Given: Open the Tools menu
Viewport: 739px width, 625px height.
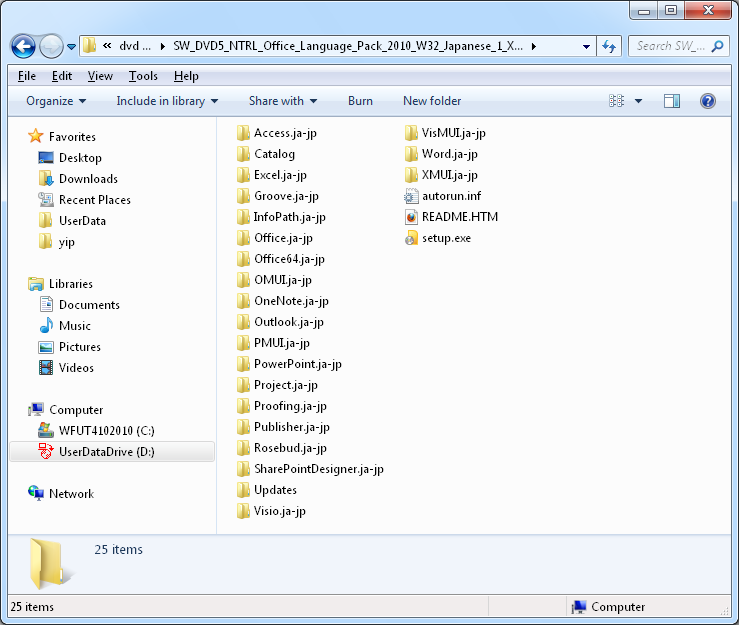Looking at the screenshot, I should tap(143, 76).
